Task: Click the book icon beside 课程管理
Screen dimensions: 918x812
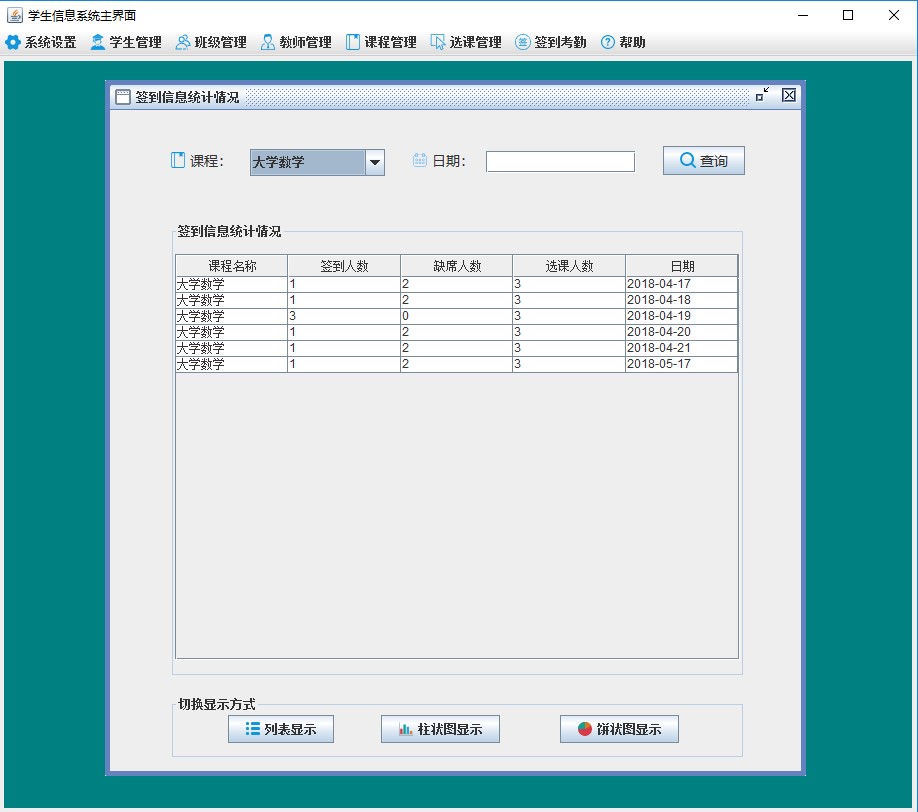Action: [x=352, y=42]
